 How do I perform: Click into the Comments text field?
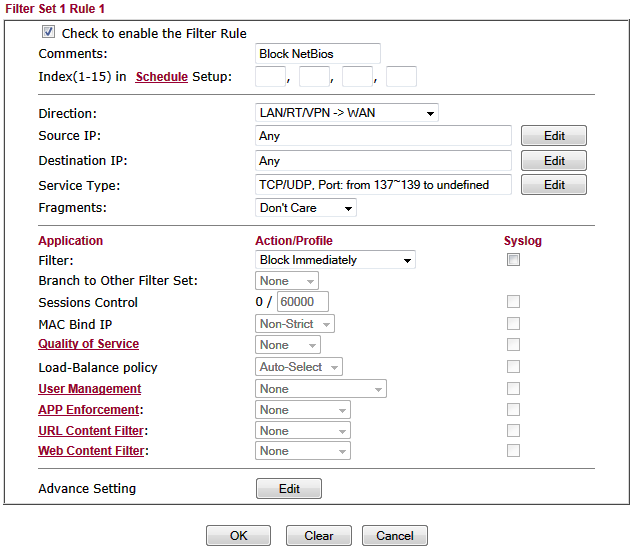coord(317,54)
